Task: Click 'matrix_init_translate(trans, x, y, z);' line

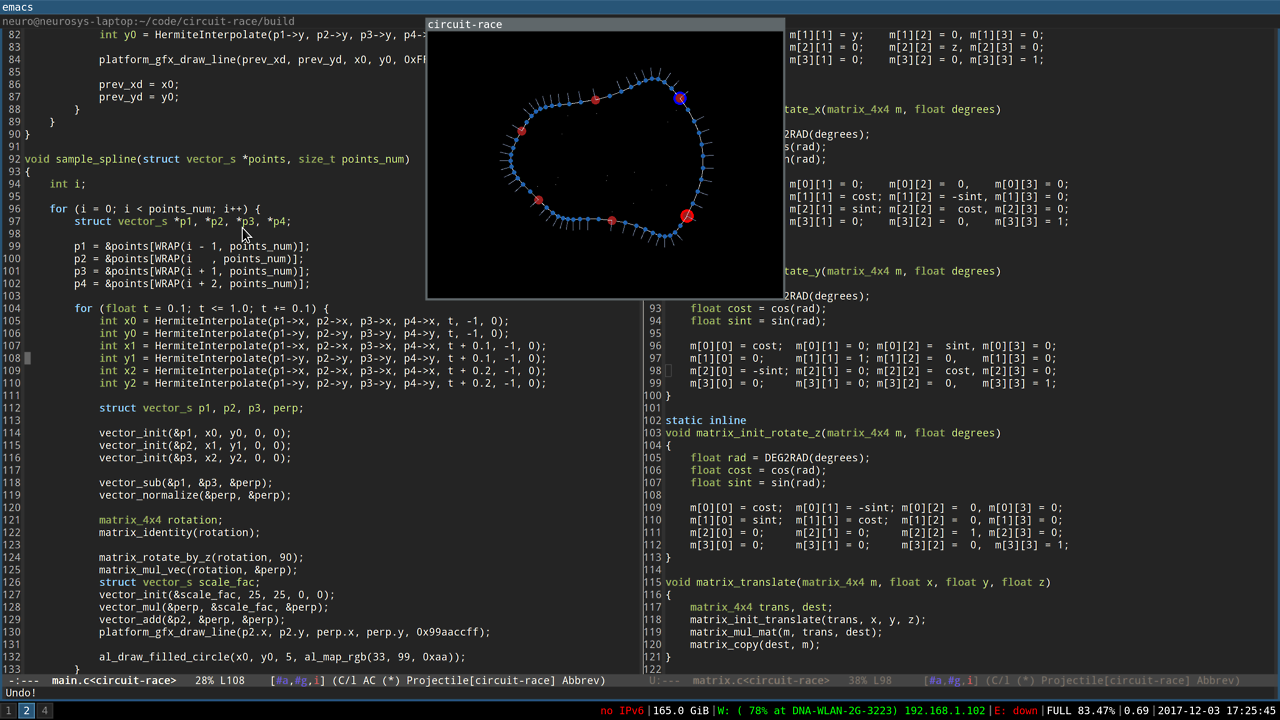Action: pos(808,619)
